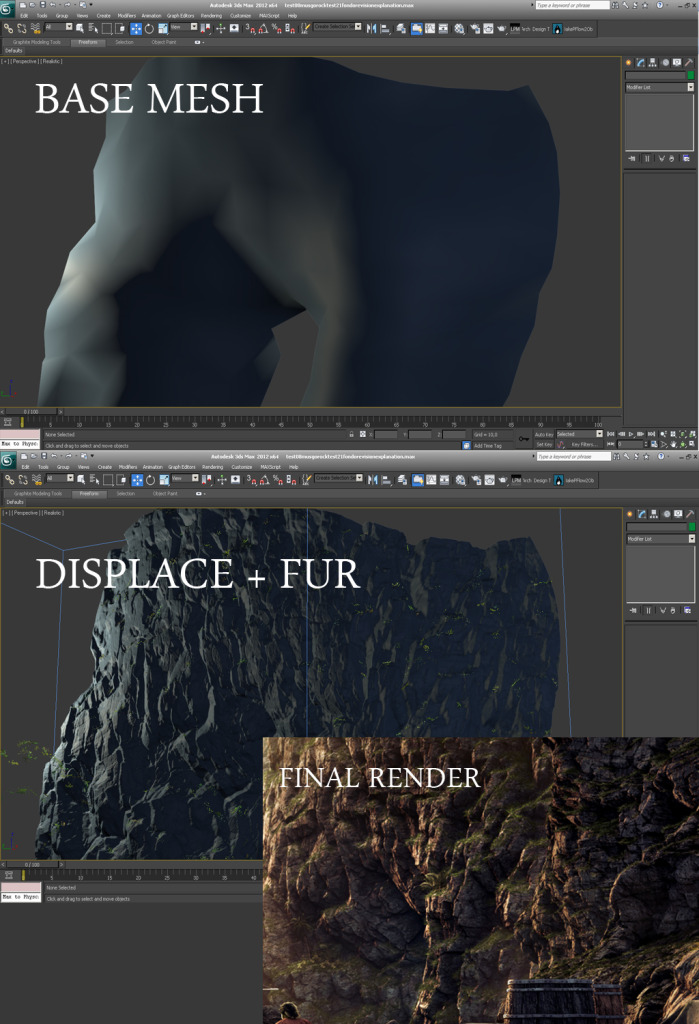Open the Hierarchy panel in top window
699x1024 pixels.
653,63
